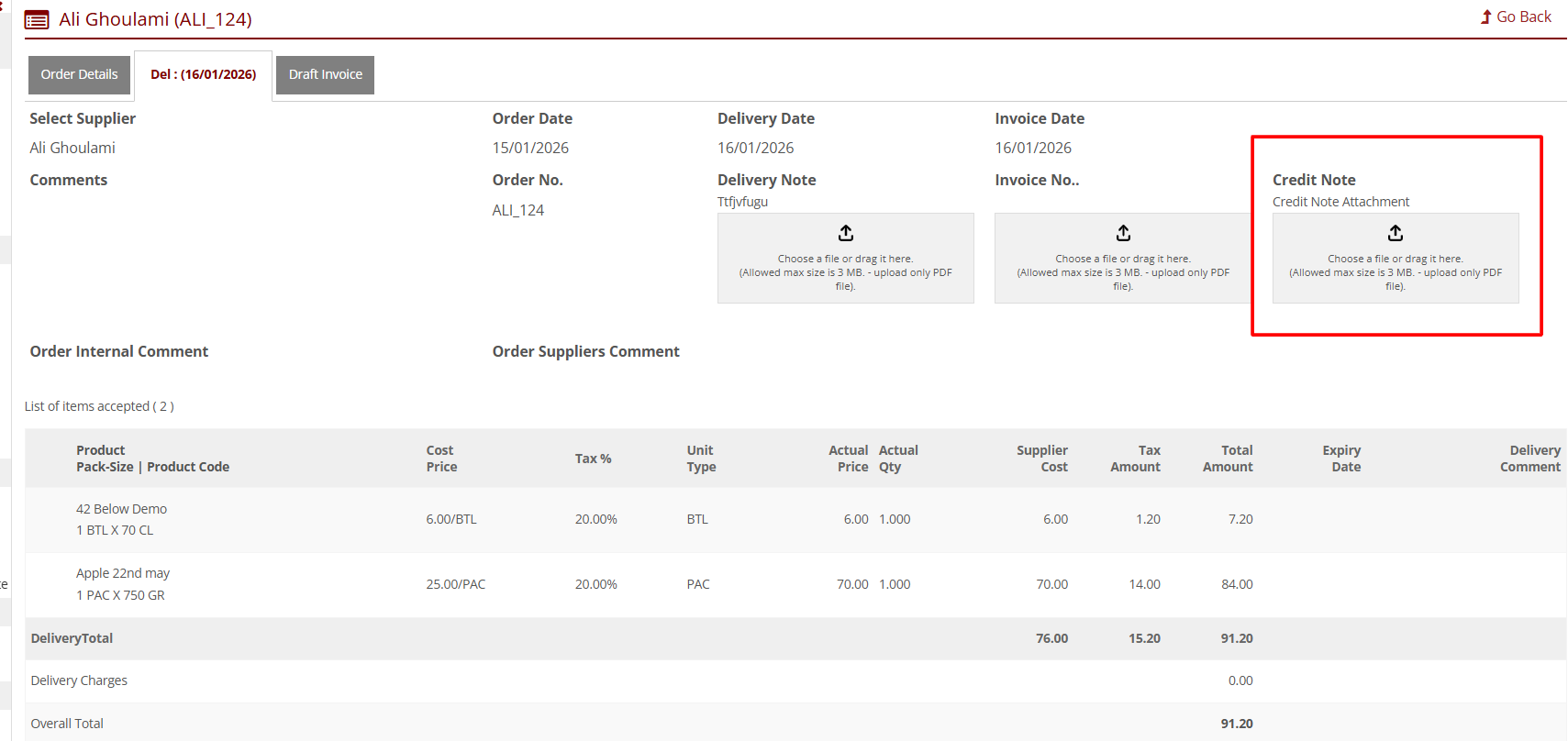Click the upload icon under Delivery Note
1568x741 pixels.
pos(845,233)
